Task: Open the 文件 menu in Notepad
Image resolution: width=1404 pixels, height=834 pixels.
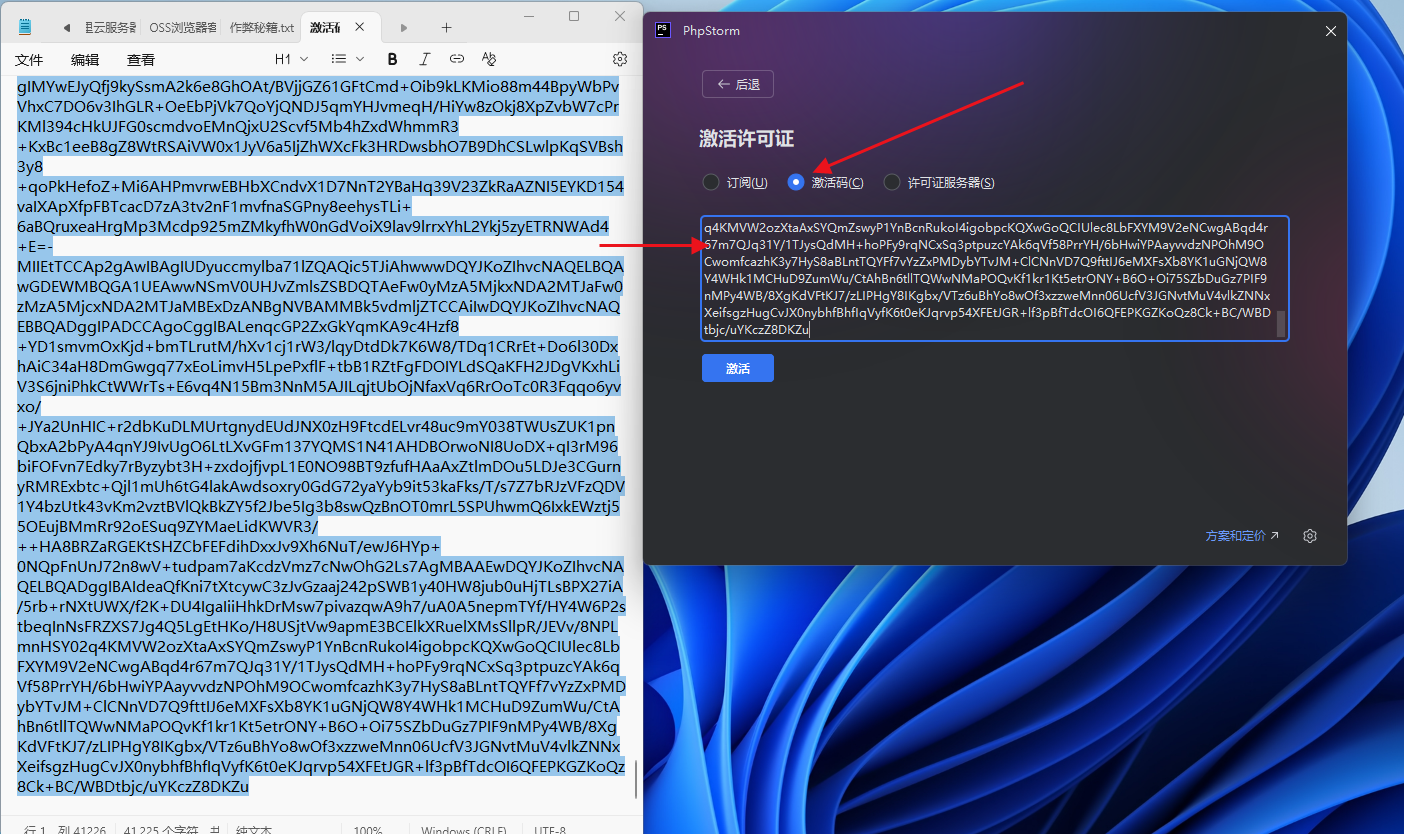Action: 30,60
